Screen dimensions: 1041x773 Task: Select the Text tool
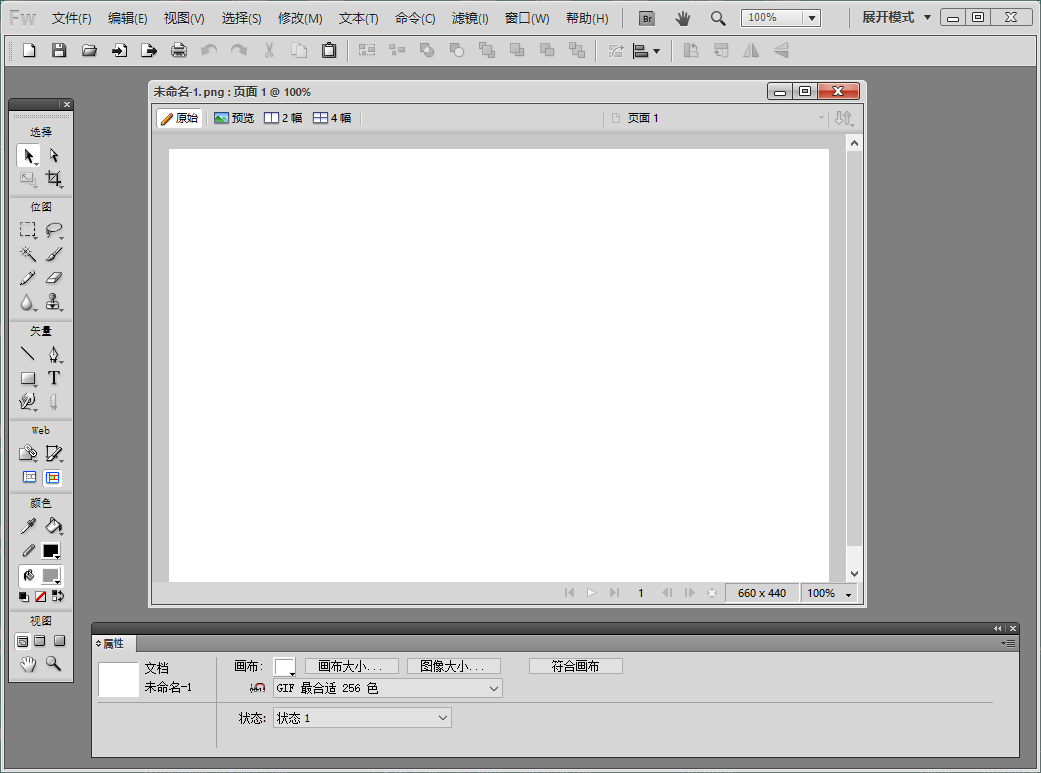(54, 378)
